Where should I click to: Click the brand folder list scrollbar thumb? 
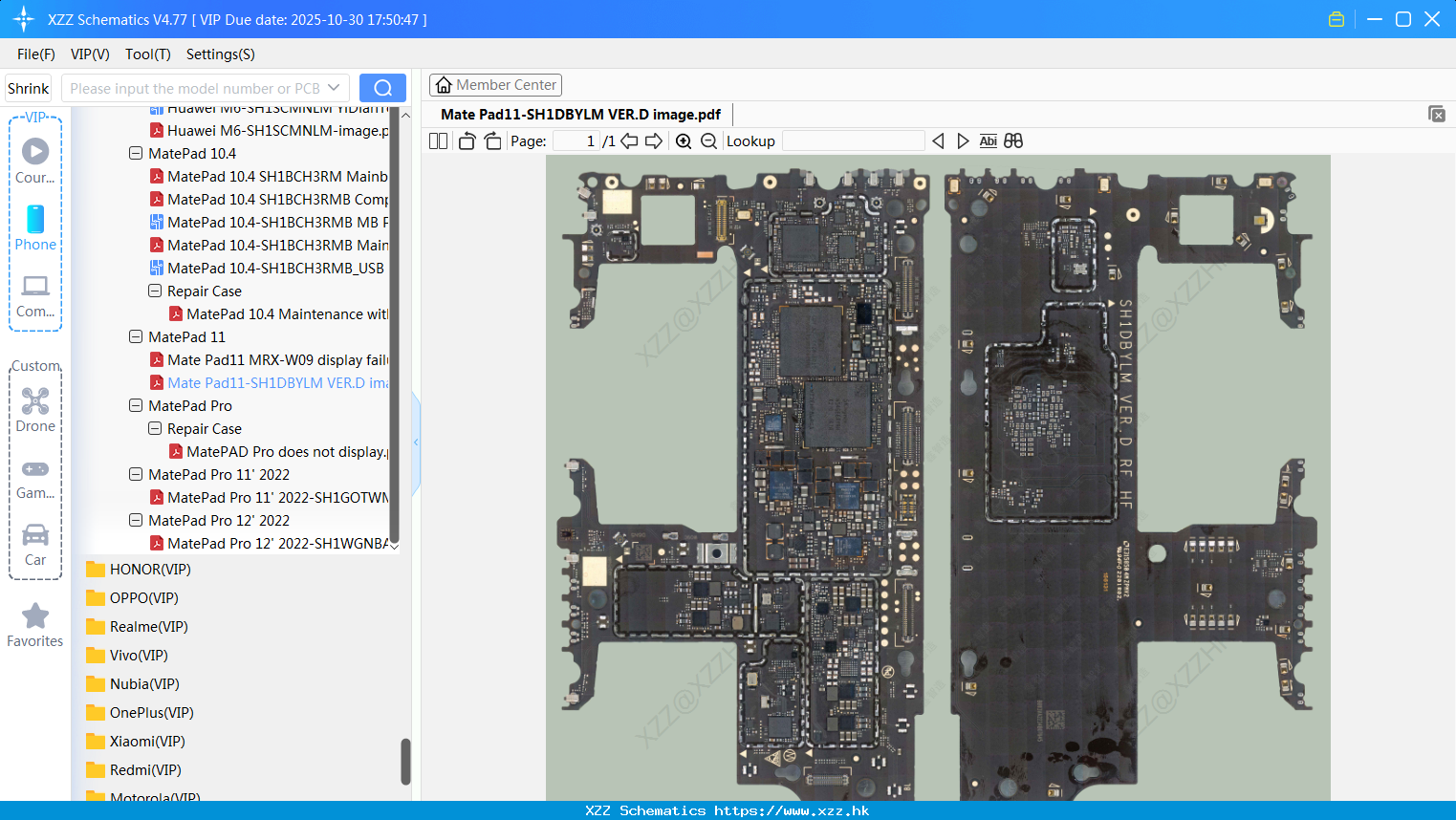(405, 762)
